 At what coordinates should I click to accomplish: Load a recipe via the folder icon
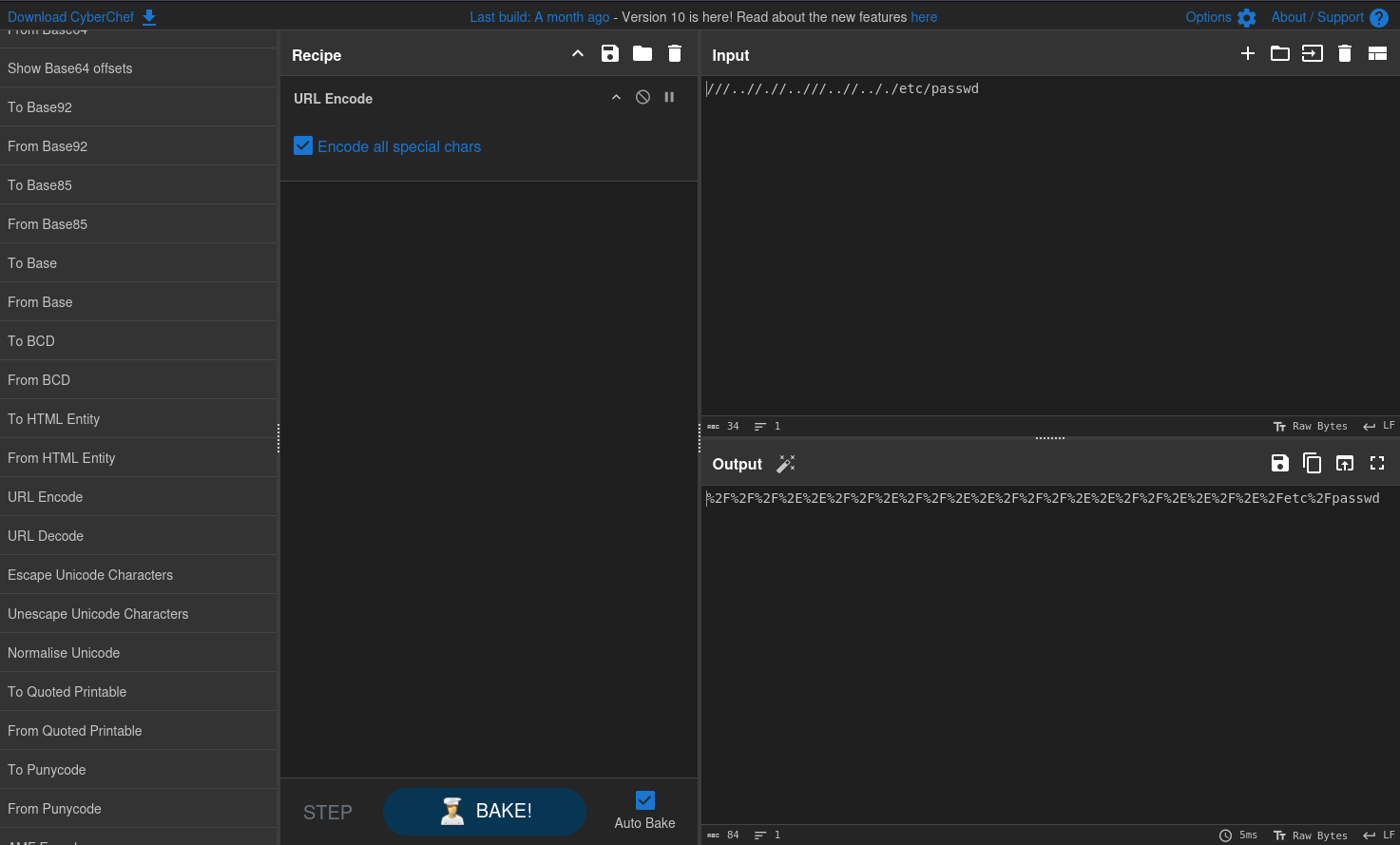642,54
